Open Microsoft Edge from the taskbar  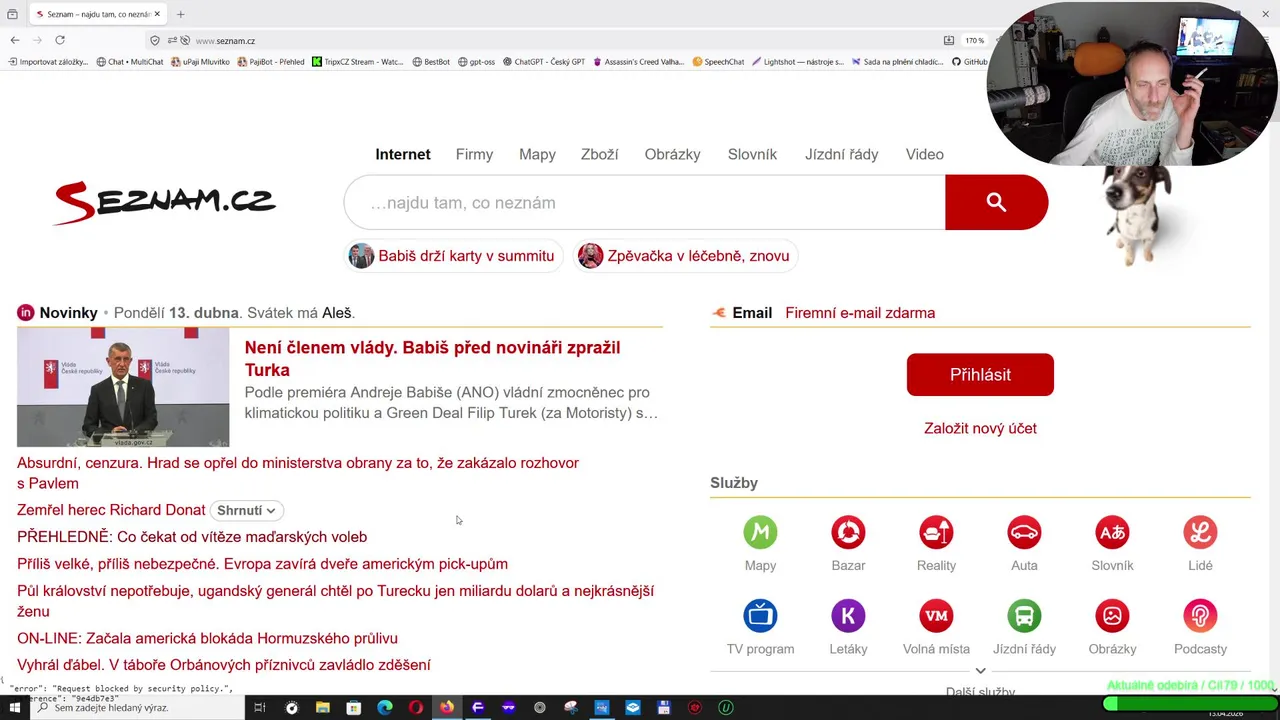coord(384,708)
